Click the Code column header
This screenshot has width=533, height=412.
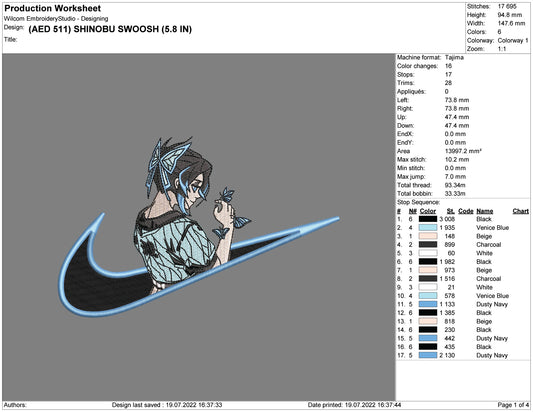(465, 211)
